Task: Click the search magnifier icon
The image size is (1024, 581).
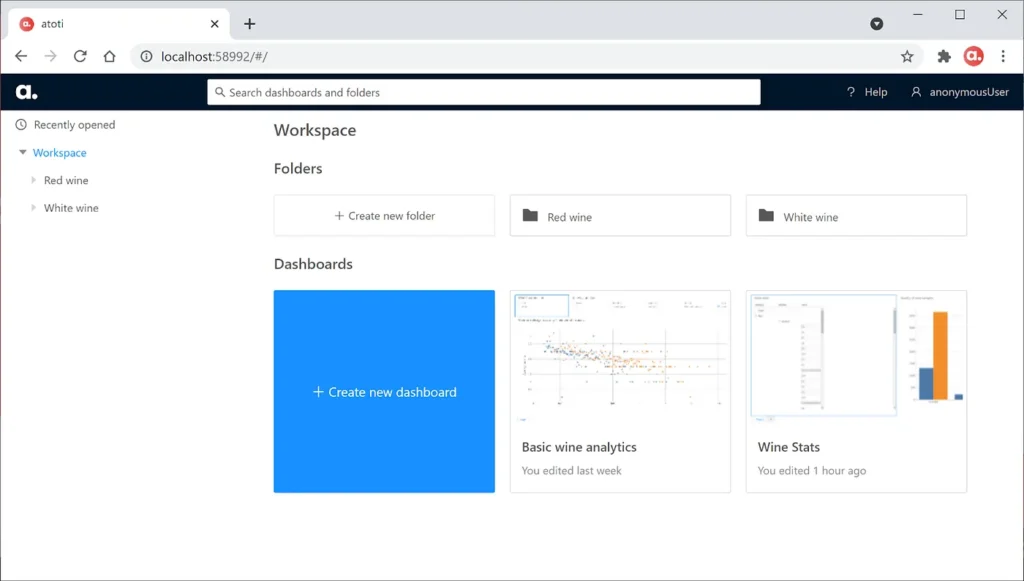Action: pos(220,92)
